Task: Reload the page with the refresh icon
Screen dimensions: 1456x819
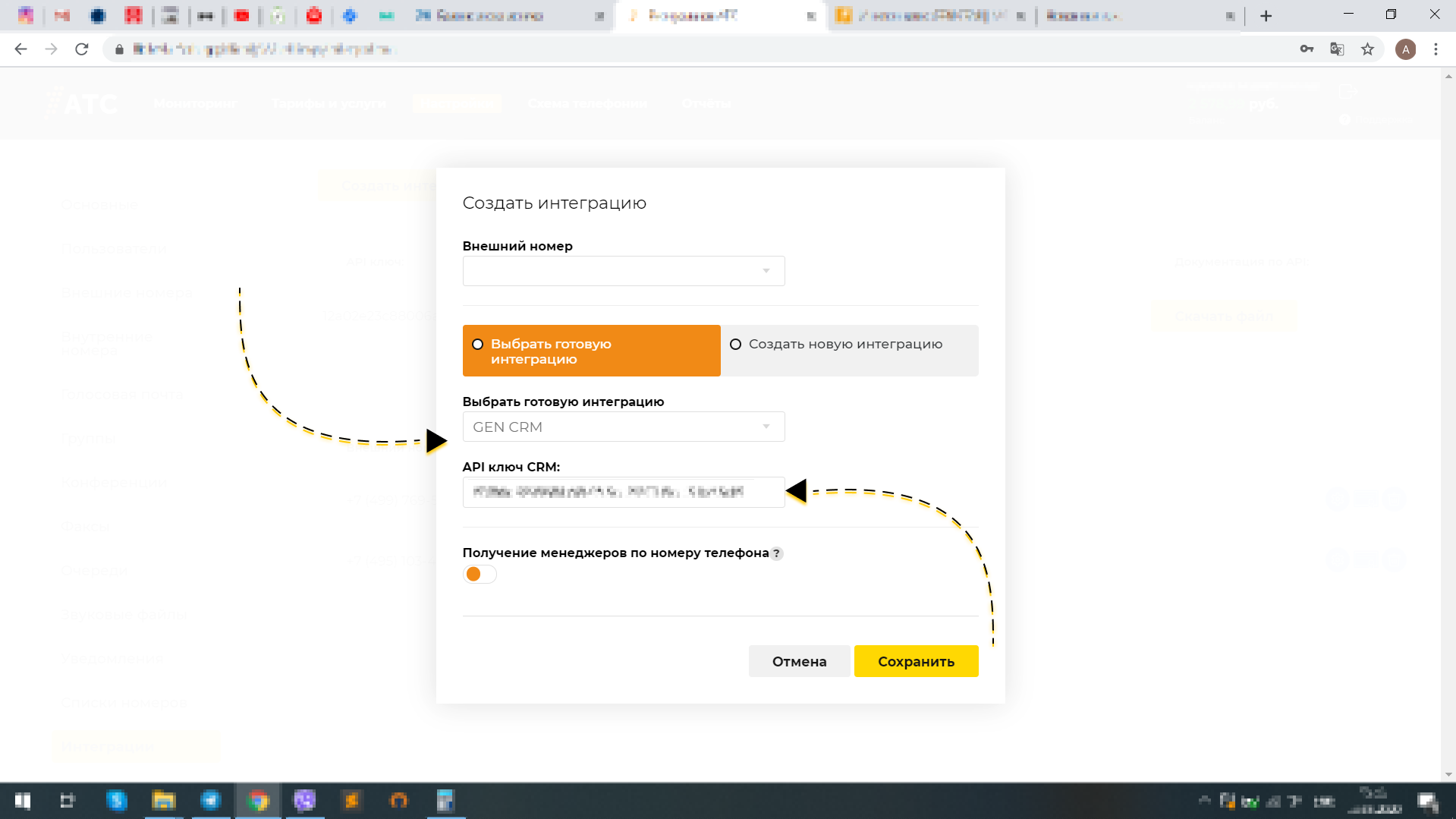Action: pyautogui.click(x=82, y=49)
